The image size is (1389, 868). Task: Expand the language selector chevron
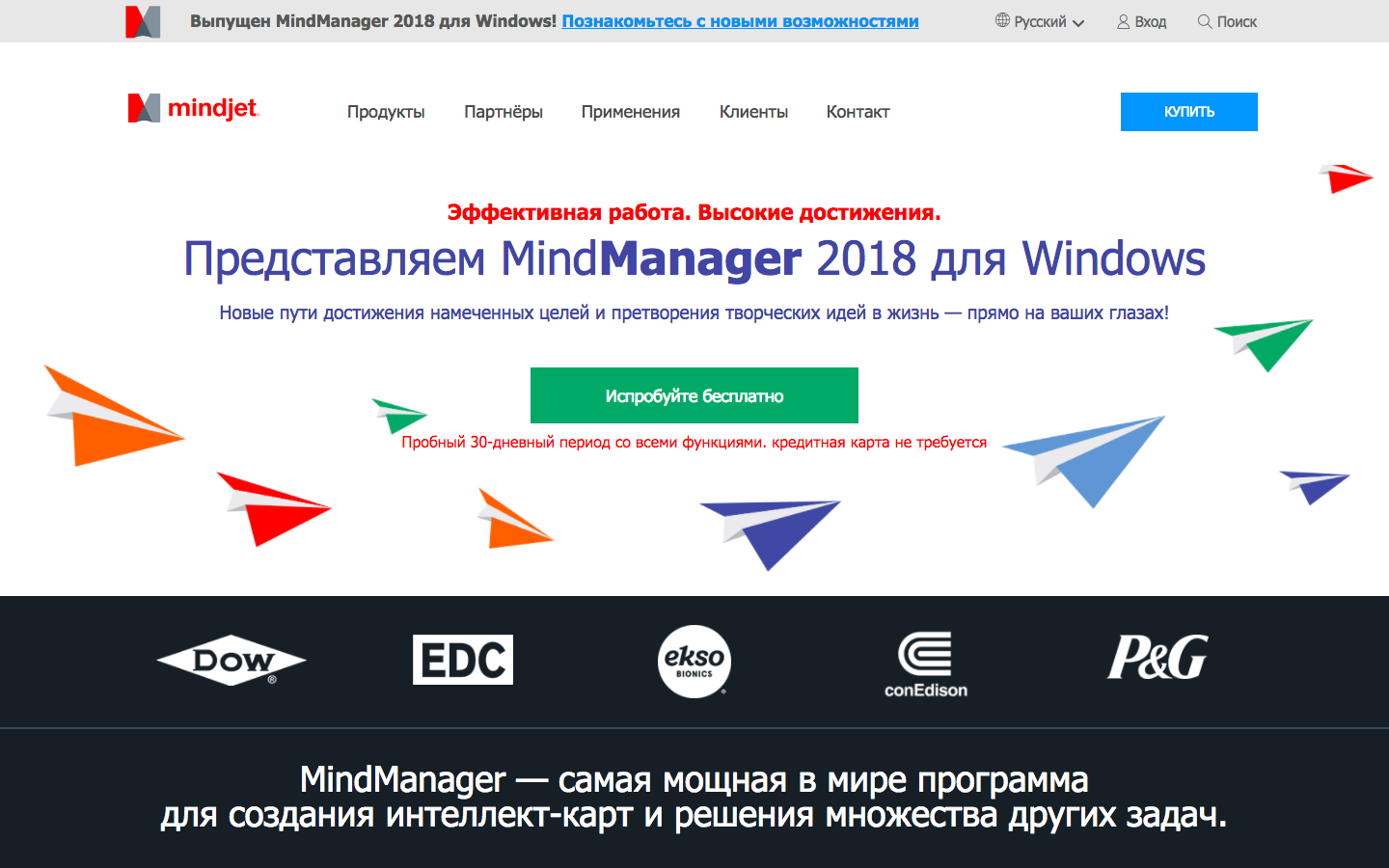point(1078,22)
